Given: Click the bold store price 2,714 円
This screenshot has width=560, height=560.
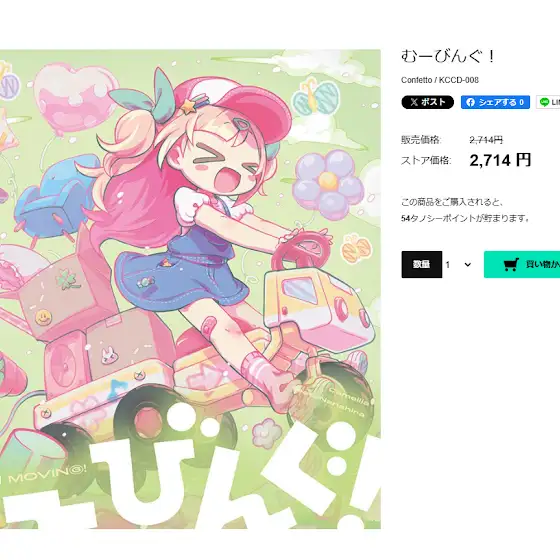Looking at the screenshot, I should 500,160.
